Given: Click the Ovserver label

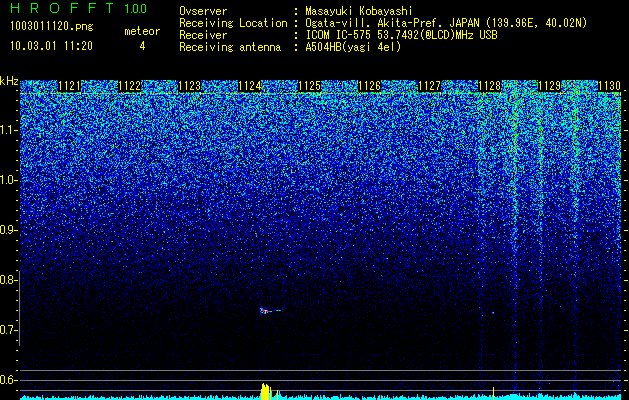Looking at the screenshot, I should [x=203, y=11].
